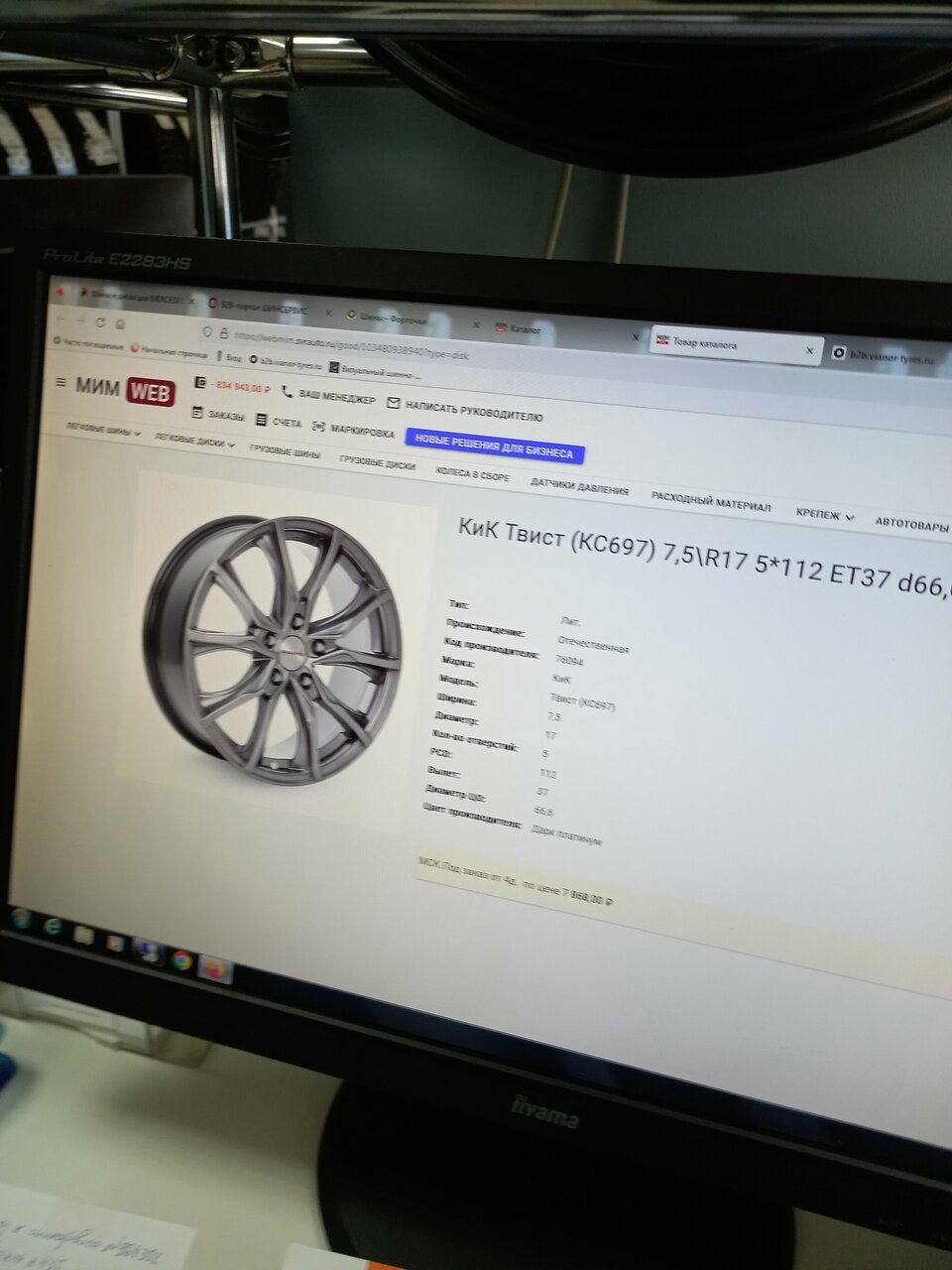
Task: Open the hamburger menu beside the МИМ WEB logo
Action: (60, 382)
